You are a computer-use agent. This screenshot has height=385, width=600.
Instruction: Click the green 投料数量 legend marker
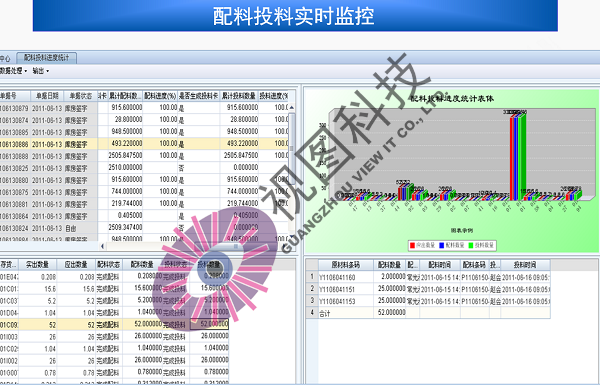tap(471, 245)
